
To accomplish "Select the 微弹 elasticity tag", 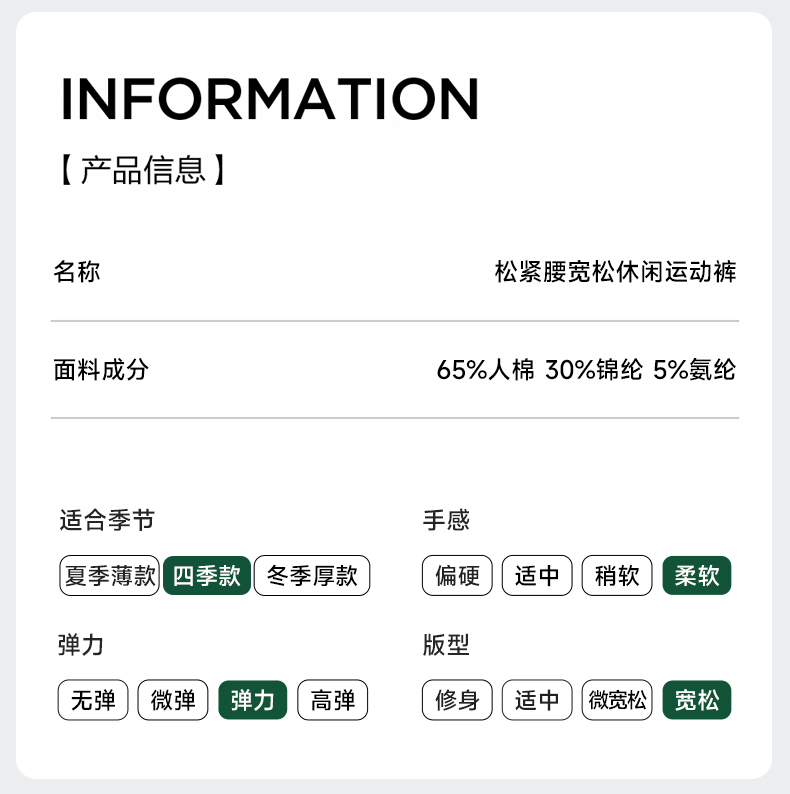I will tap(173, 700).
